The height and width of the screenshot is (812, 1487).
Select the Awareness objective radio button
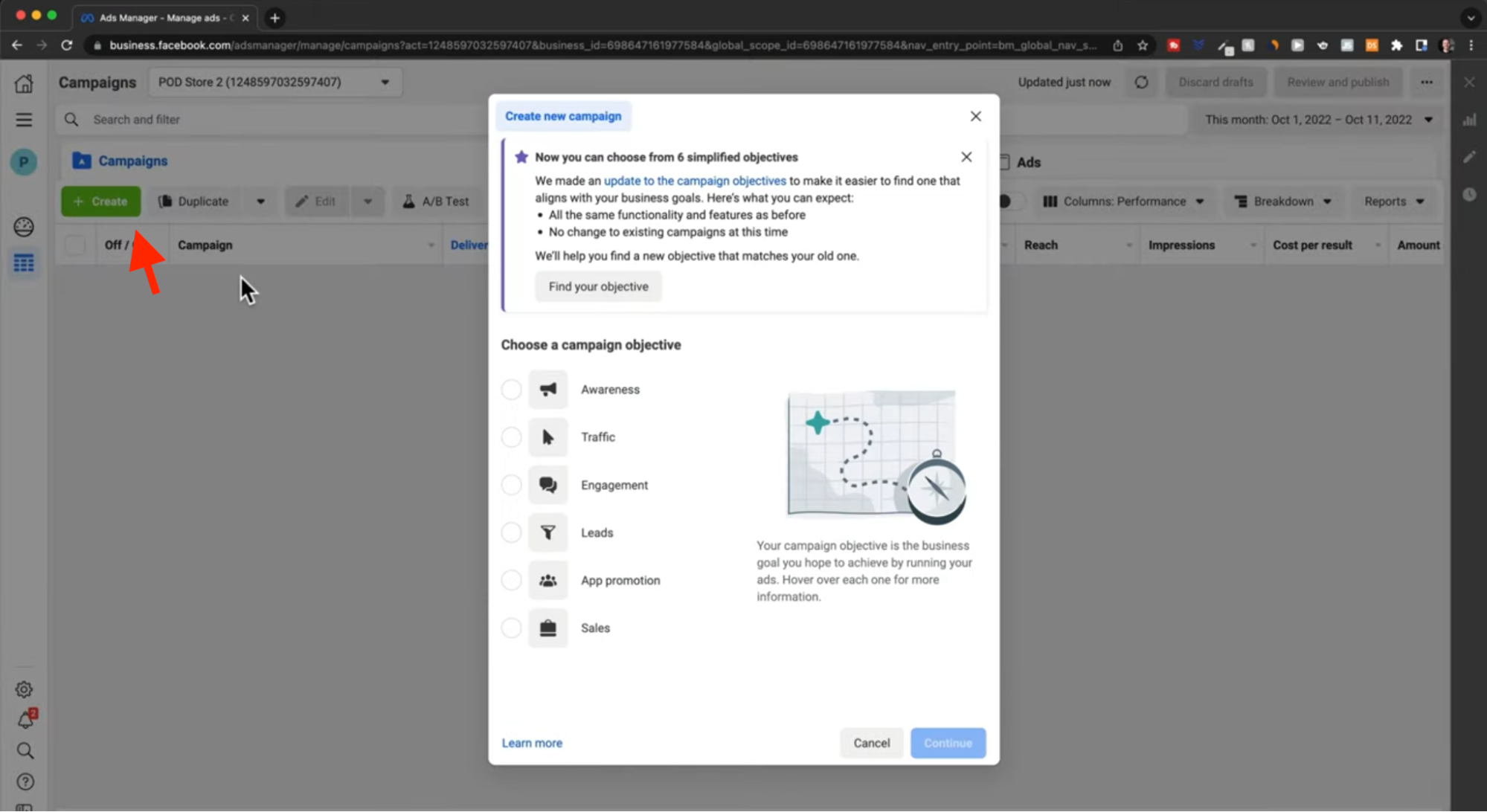pyautogui.click(x=511, y=389)
